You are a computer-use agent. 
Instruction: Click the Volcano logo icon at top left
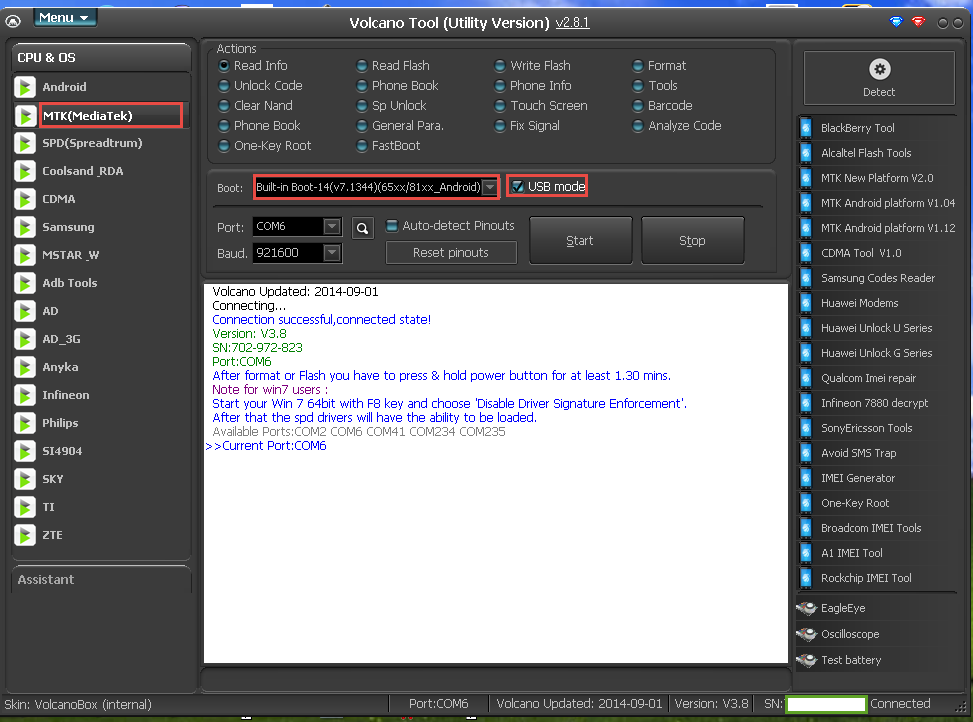click(x=13, y=22)
